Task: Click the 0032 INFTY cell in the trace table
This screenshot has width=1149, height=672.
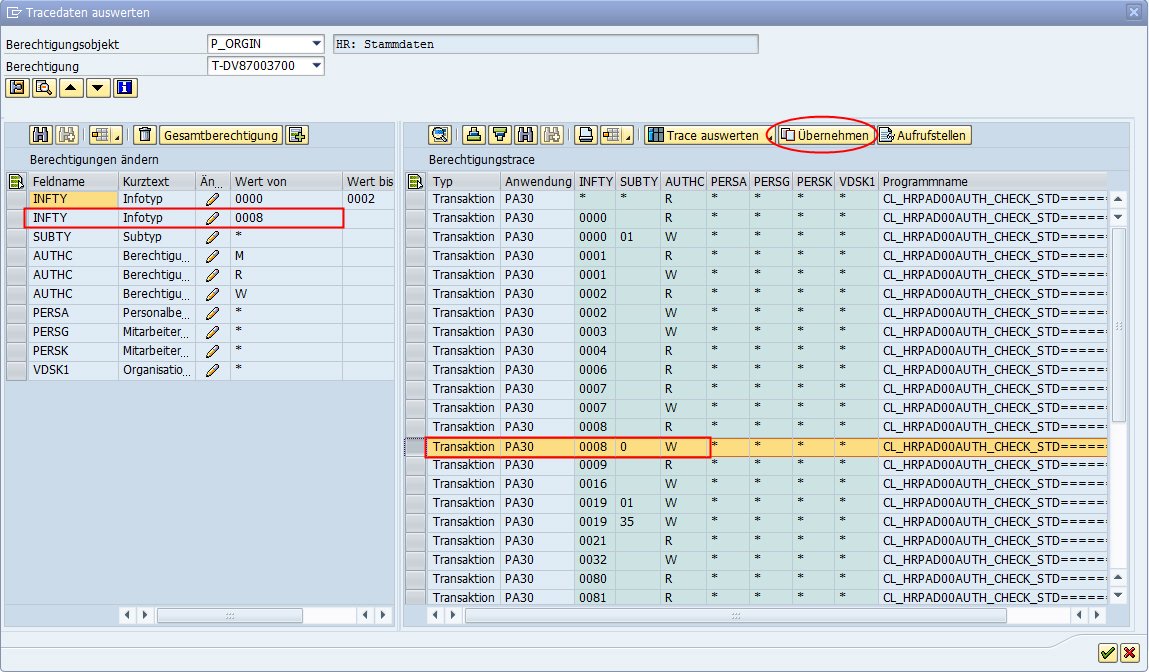Action: click(x=595, y=560)
